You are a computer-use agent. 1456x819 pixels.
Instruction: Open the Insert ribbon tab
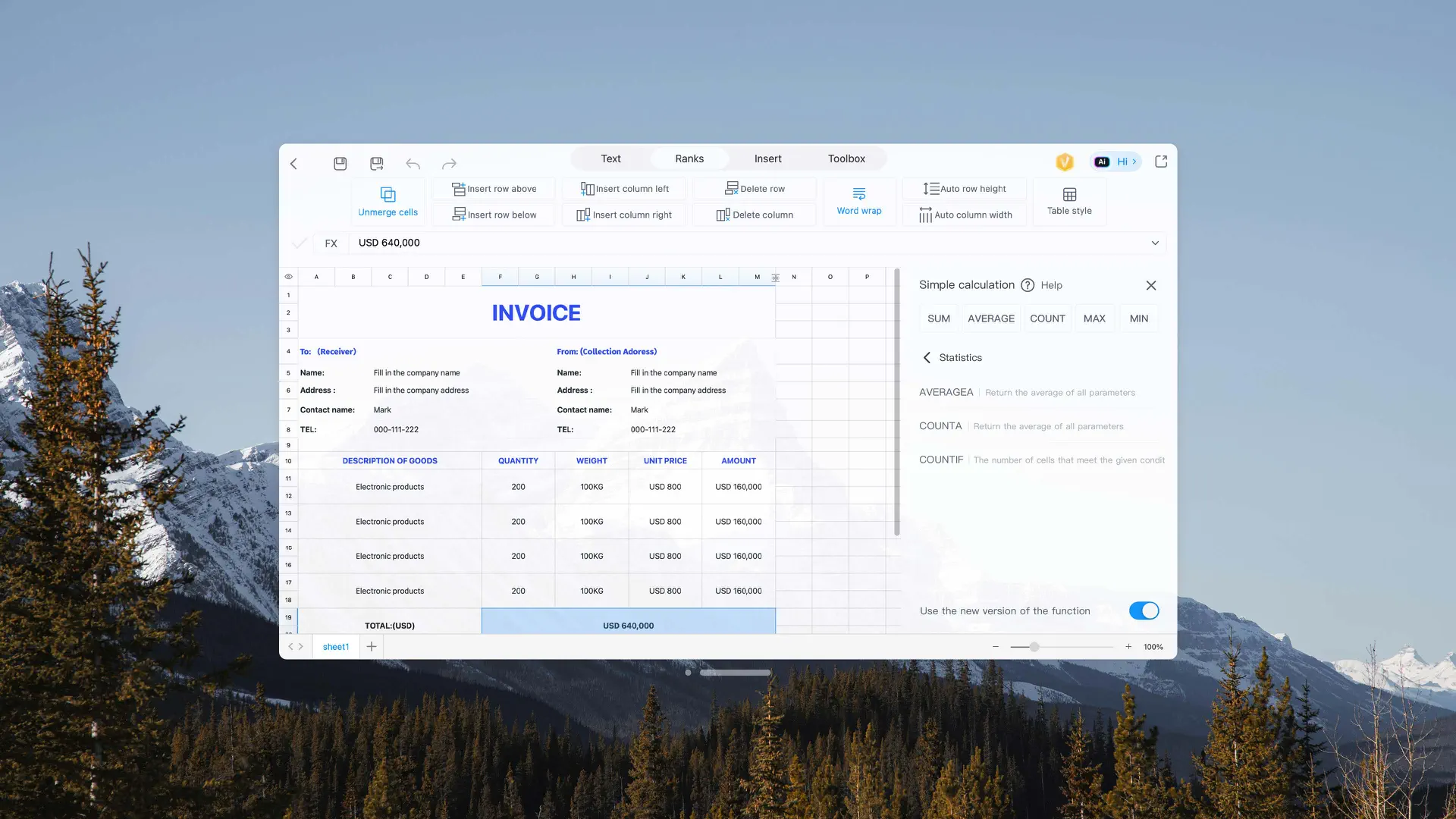tap(767, 158)
